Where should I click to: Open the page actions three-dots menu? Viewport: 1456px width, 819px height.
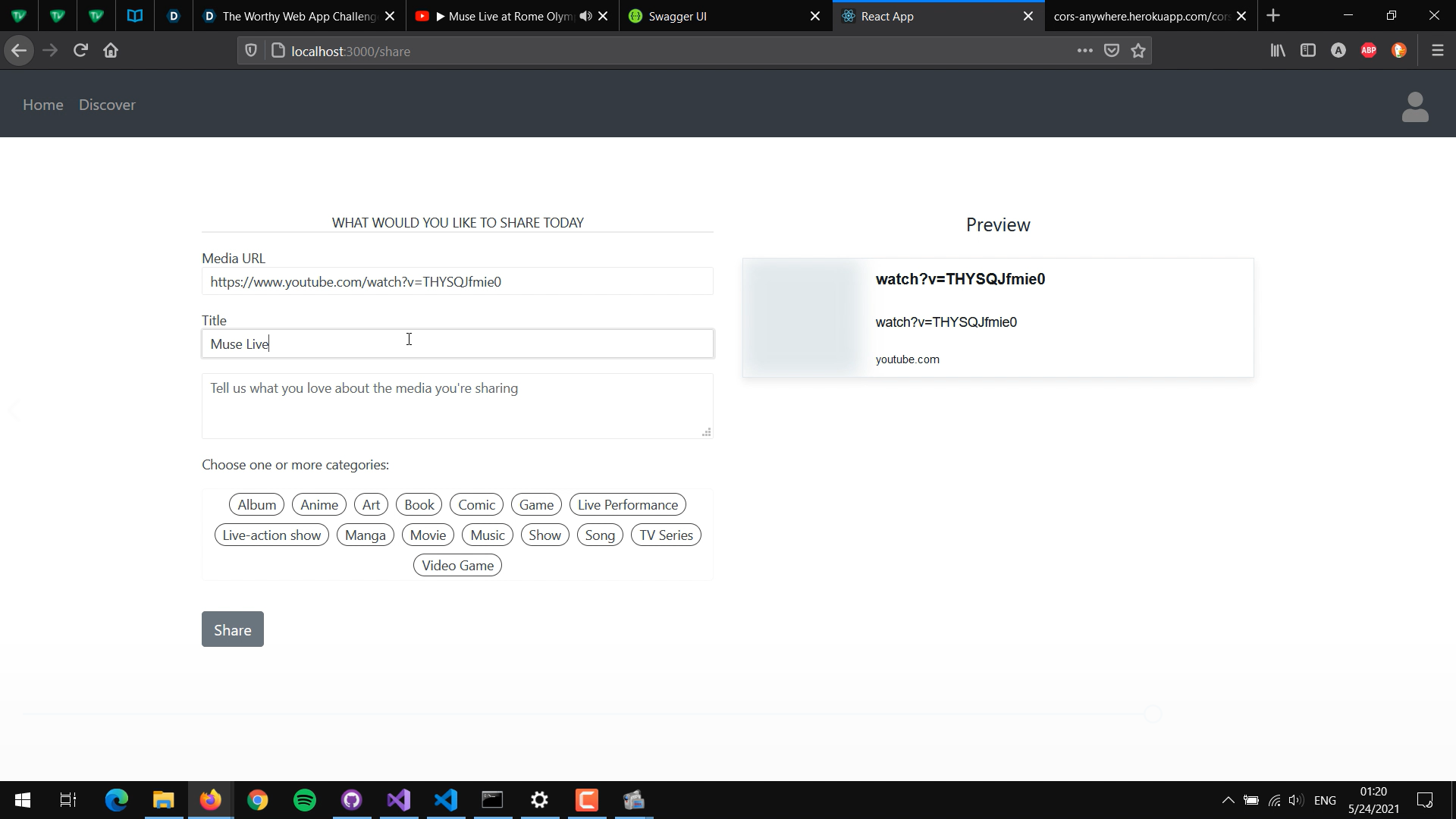(x=1084, y=51)
